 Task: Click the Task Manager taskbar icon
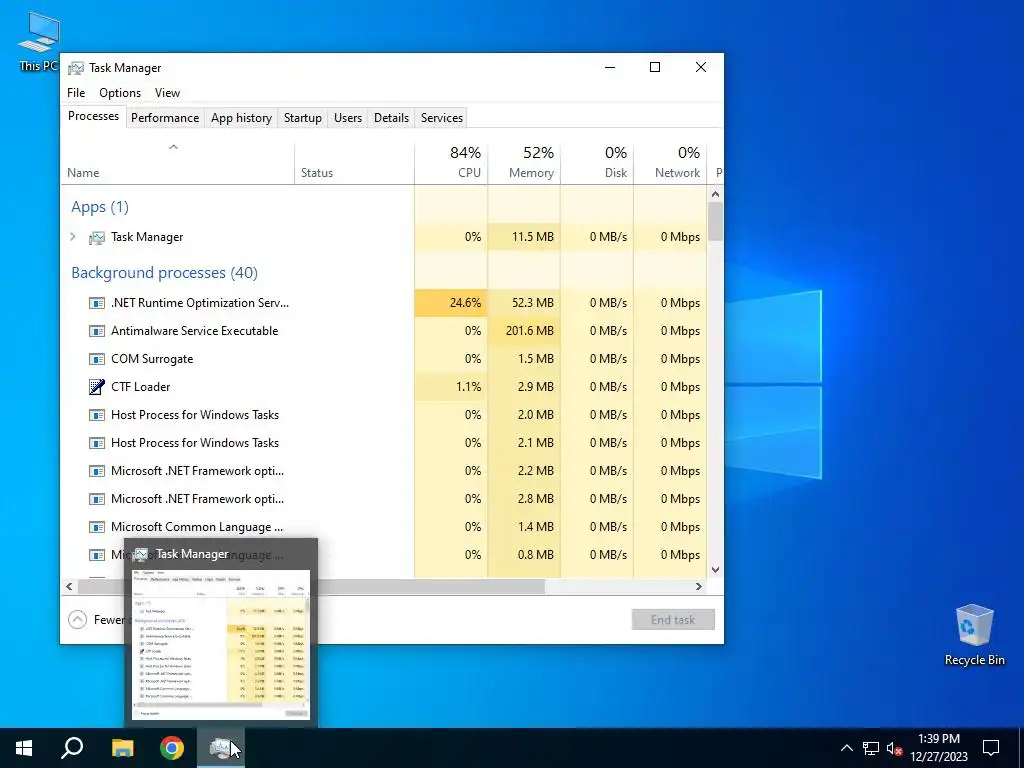coord(221,748)
